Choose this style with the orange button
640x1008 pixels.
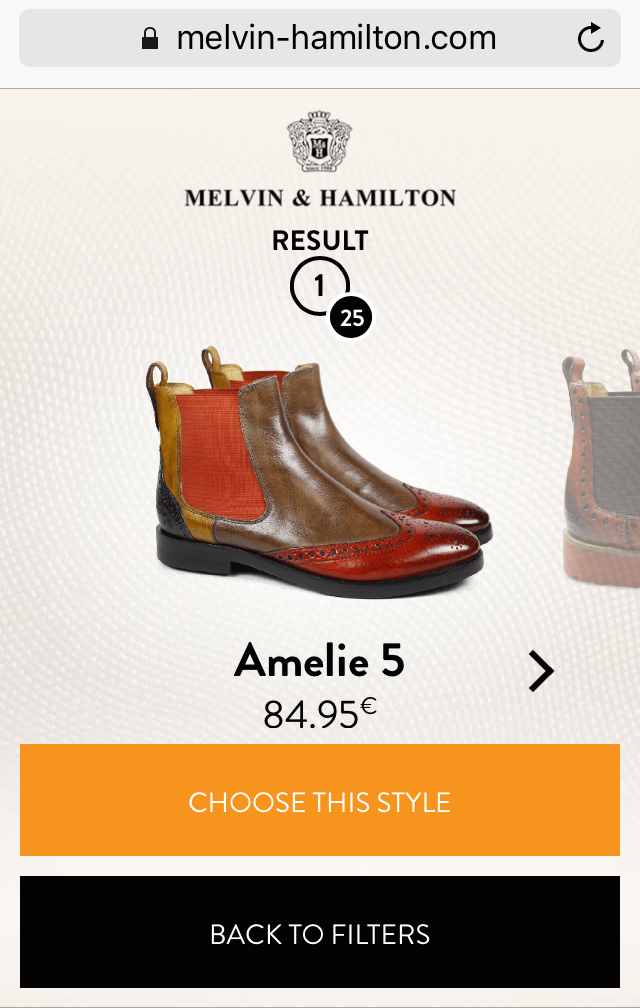pyautogui.click(x=320, y=800)
